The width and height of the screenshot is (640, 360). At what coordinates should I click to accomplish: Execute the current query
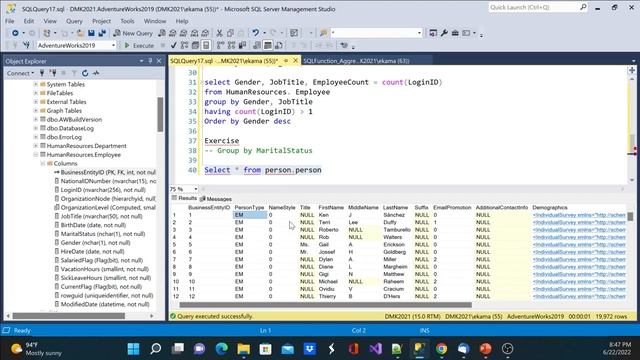139,45
